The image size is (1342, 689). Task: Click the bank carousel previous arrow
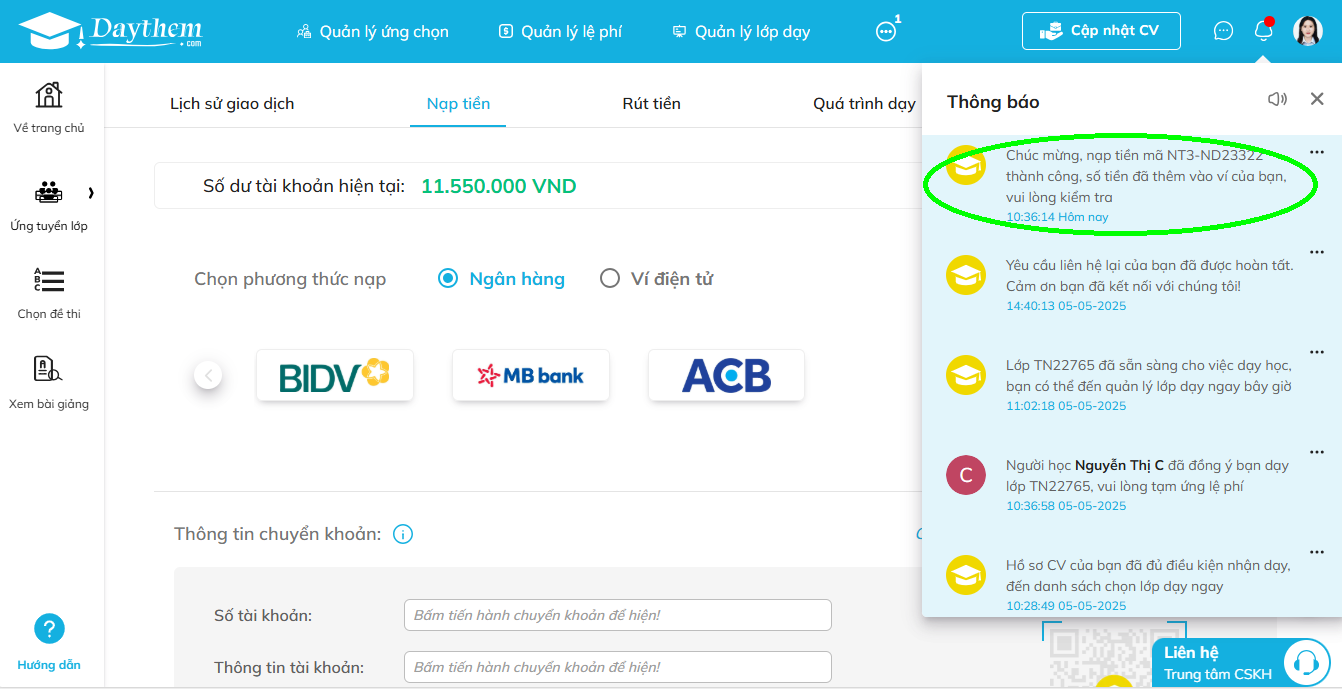coord(208,375)
